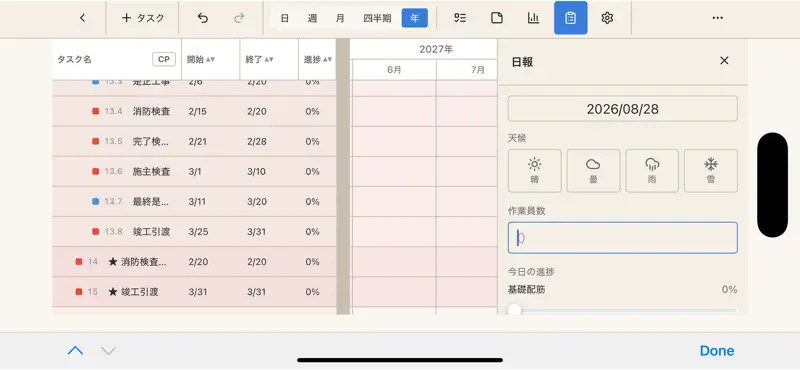Click the 7月 month header
800x370 pixels.
point(478,70)
